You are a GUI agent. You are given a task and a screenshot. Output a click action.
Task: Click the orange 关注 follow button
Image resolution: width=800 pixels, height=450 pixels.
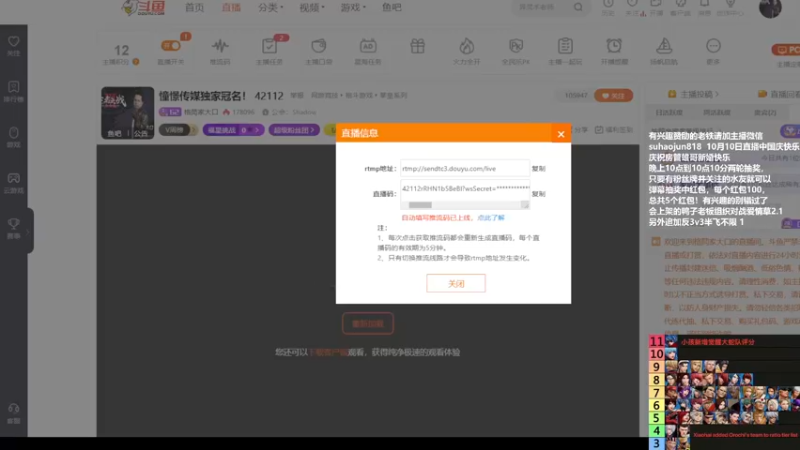pos(613,95)
